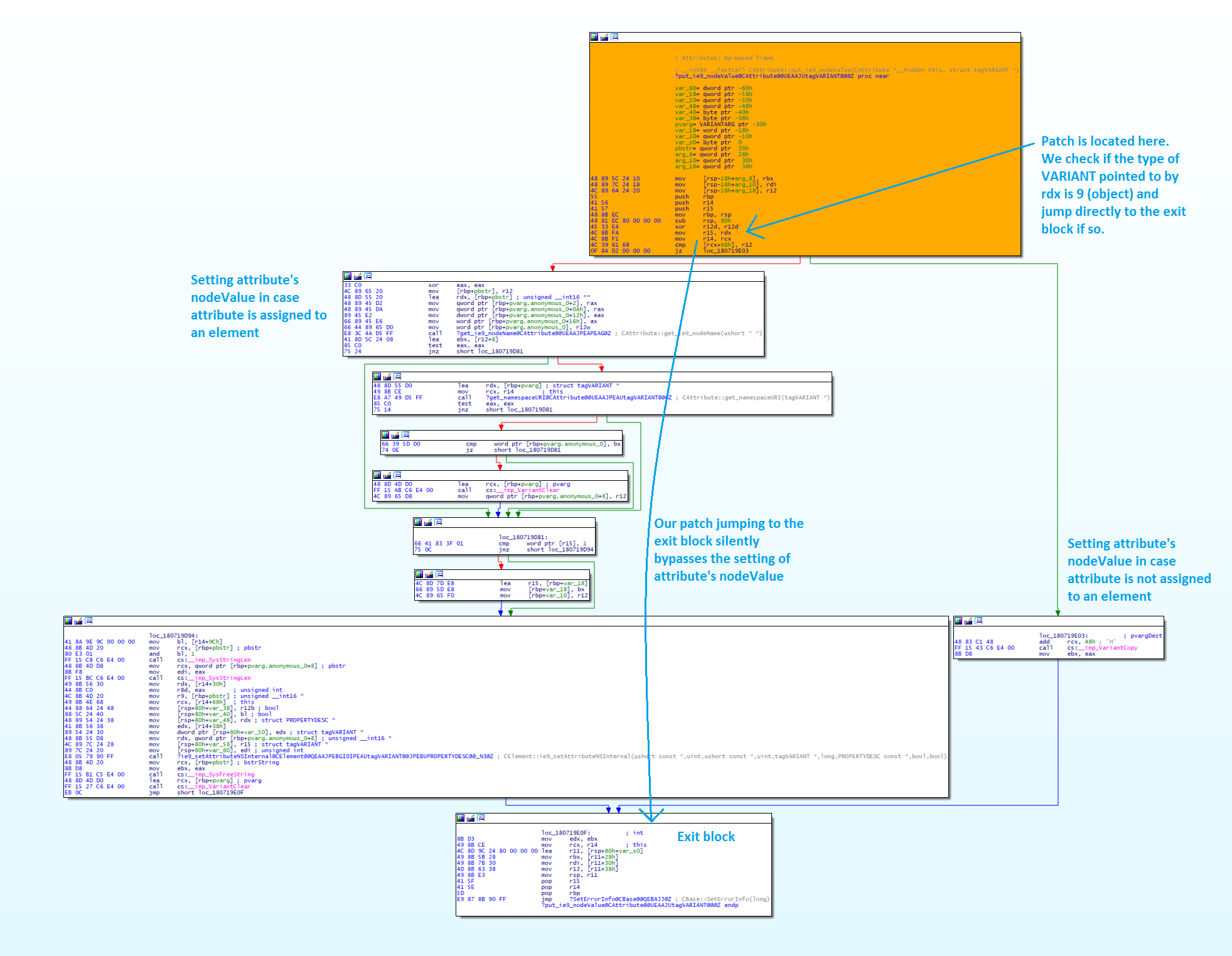Screen dimensions: 1232x956
Task: Click the color icon on the orange put_ie9_nodeValue node
Action: click(x=594, y=38)
